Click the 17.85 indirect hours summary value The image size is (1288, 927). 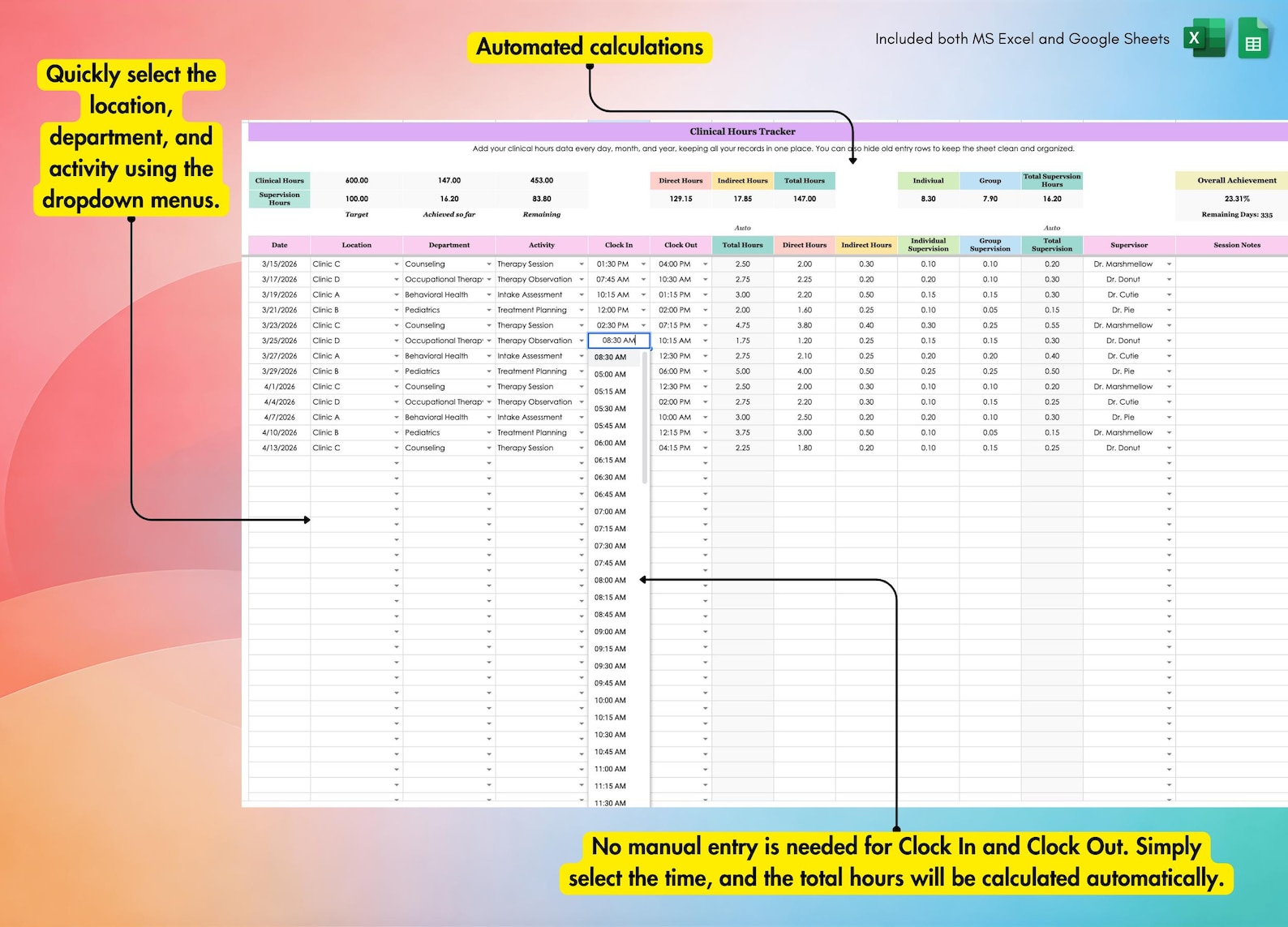(742, 199)
